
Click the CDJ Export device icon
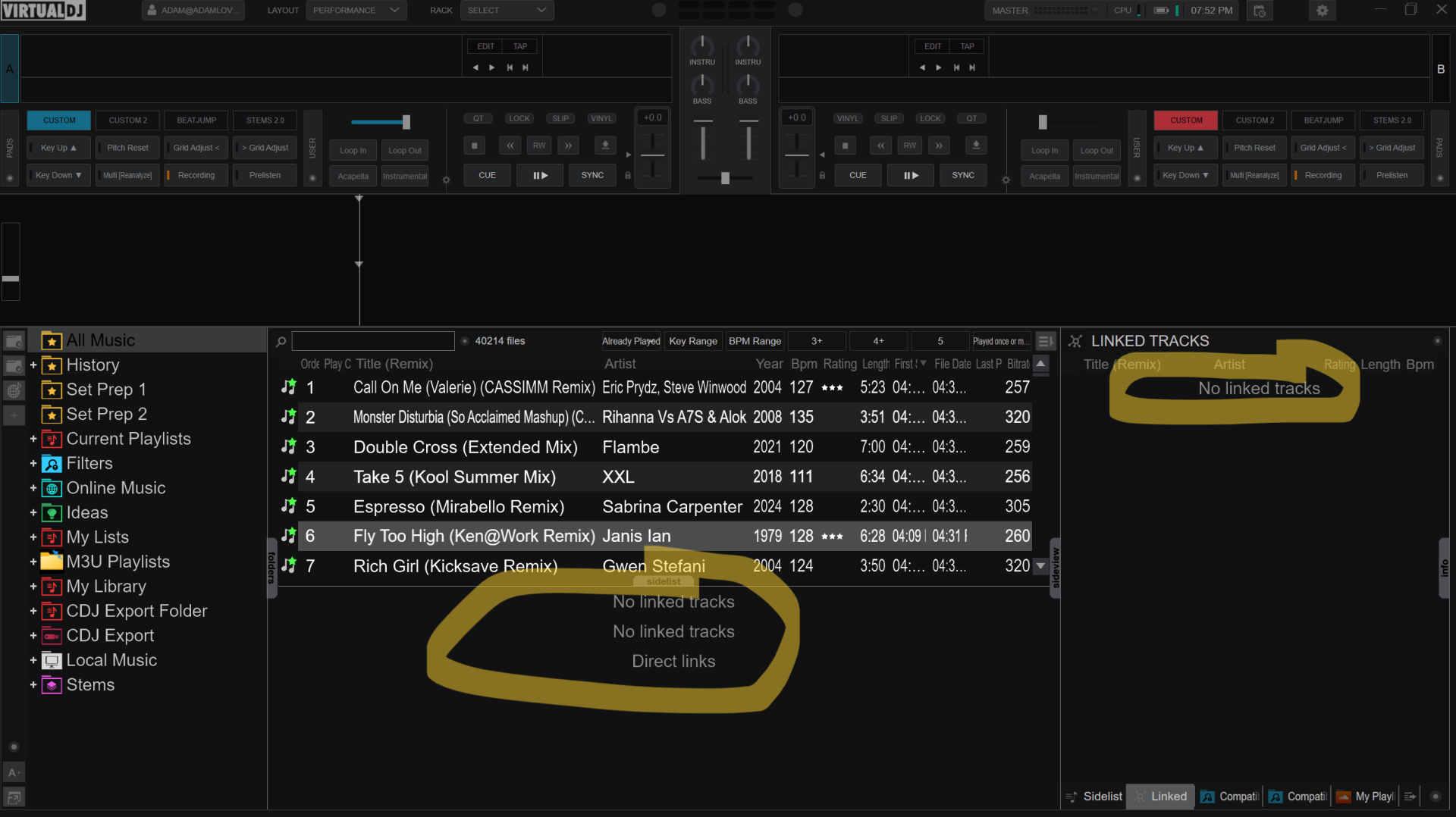point(52,636)
